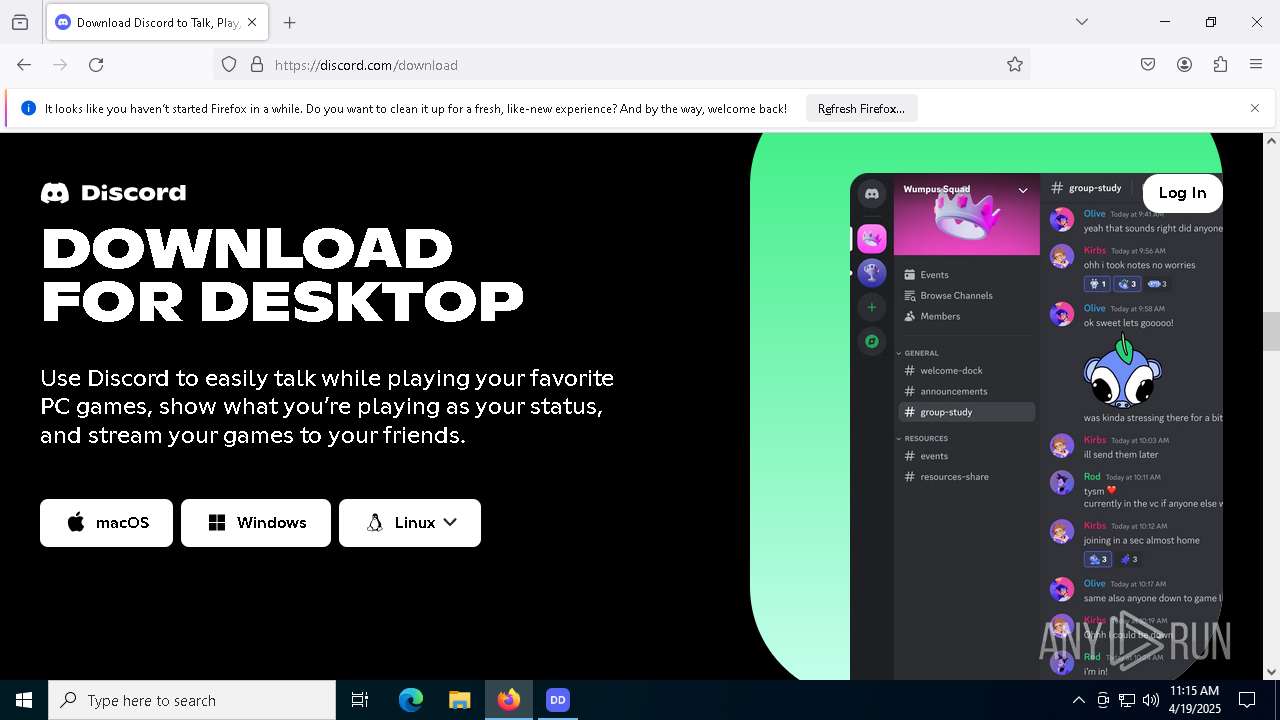Viewport: 1280px width, 720px height.
Task: Click the Wumpus Squad server dropdown chevron
Action: tap(1023, 189)
